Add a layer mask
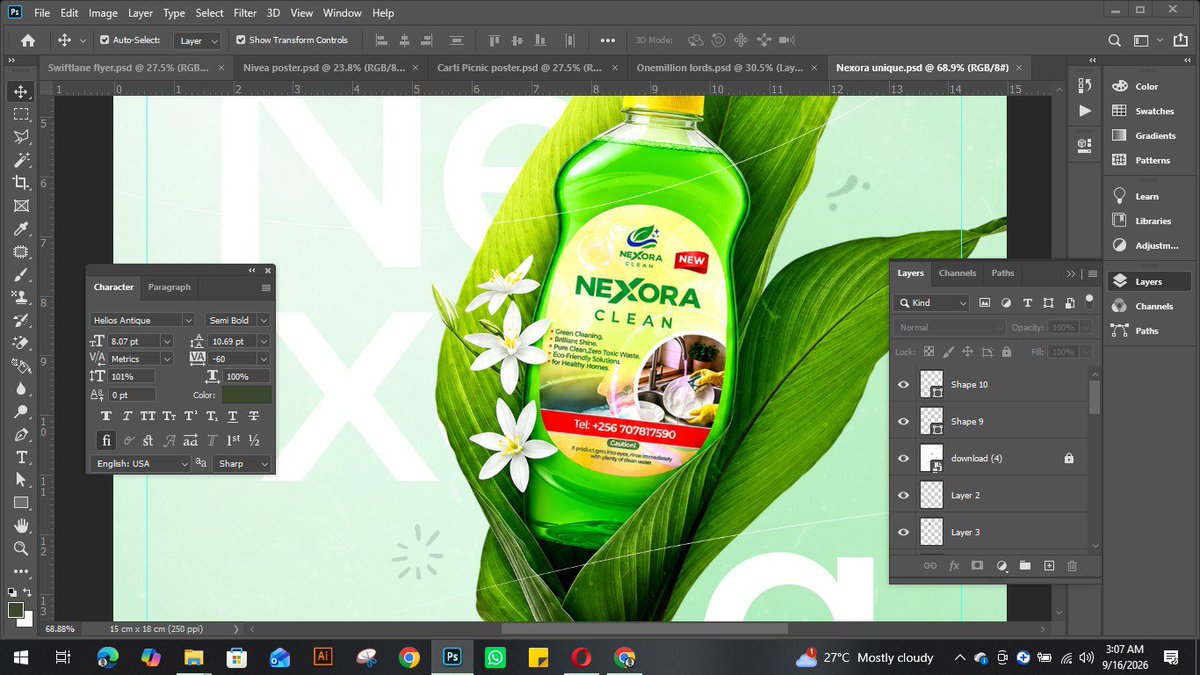Screen dimensions: 1200x675 pos(978,565)
